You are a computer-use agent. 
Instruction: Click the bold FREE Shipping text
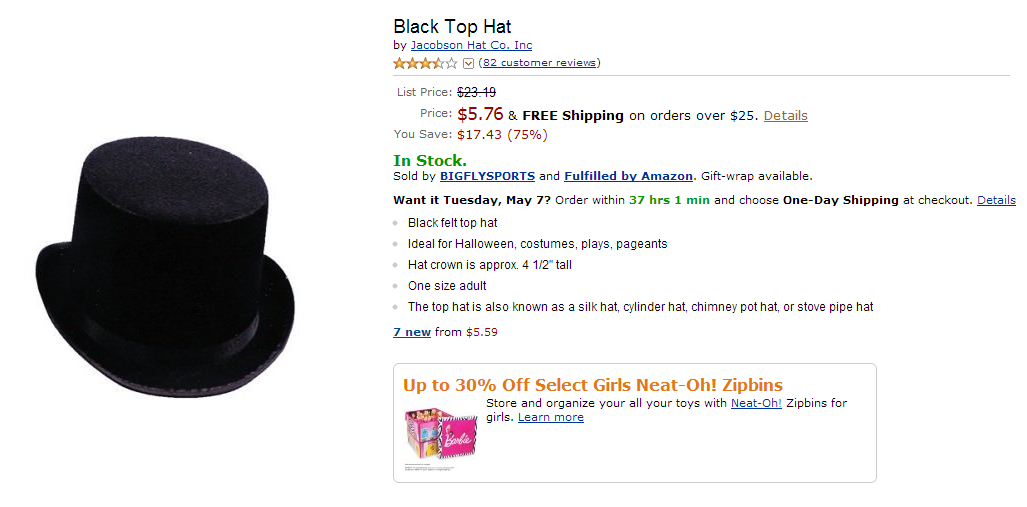click(x=572, y=115)
